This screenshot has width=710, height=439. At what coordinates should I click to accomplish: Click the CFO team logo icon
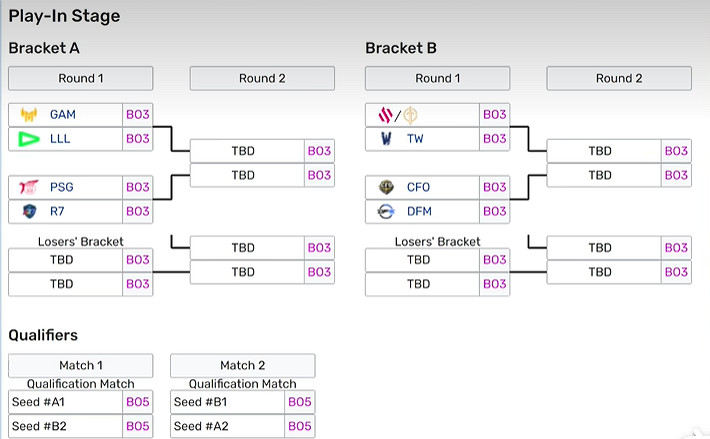(386, 187)
